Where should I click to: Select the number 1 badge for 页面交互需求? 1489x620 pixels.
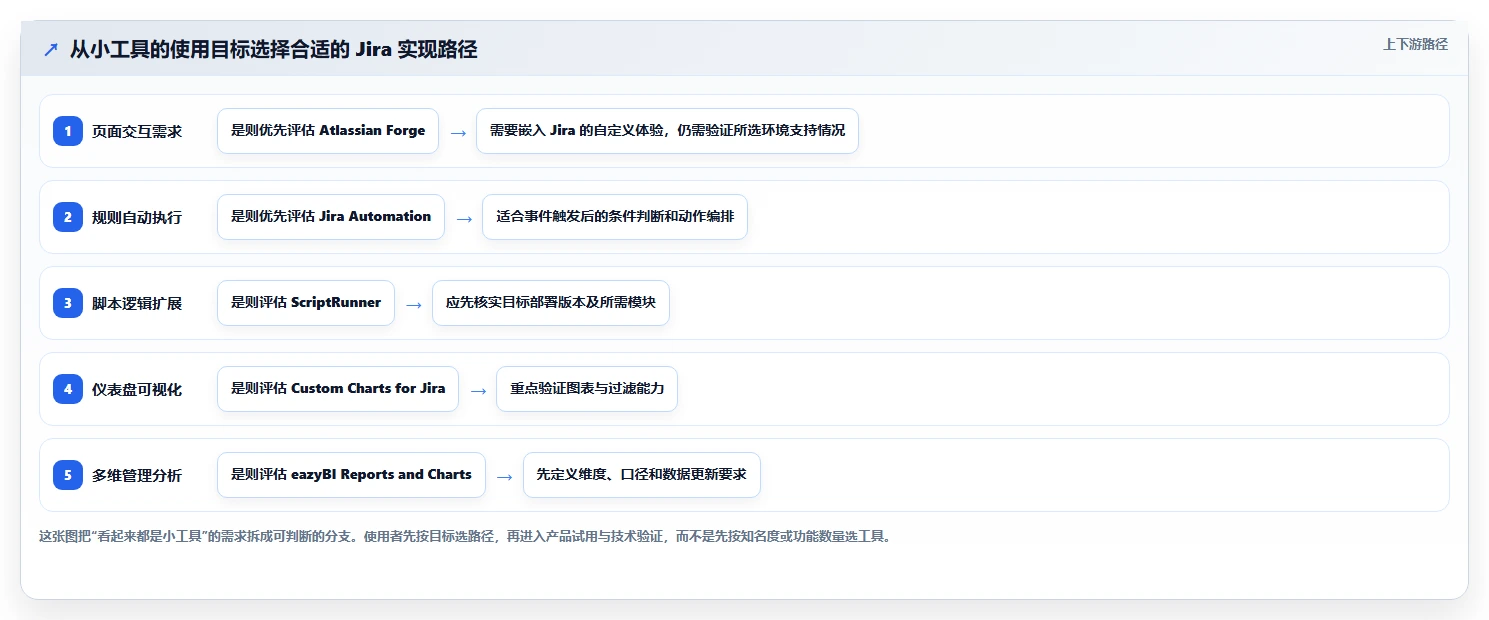68,130
